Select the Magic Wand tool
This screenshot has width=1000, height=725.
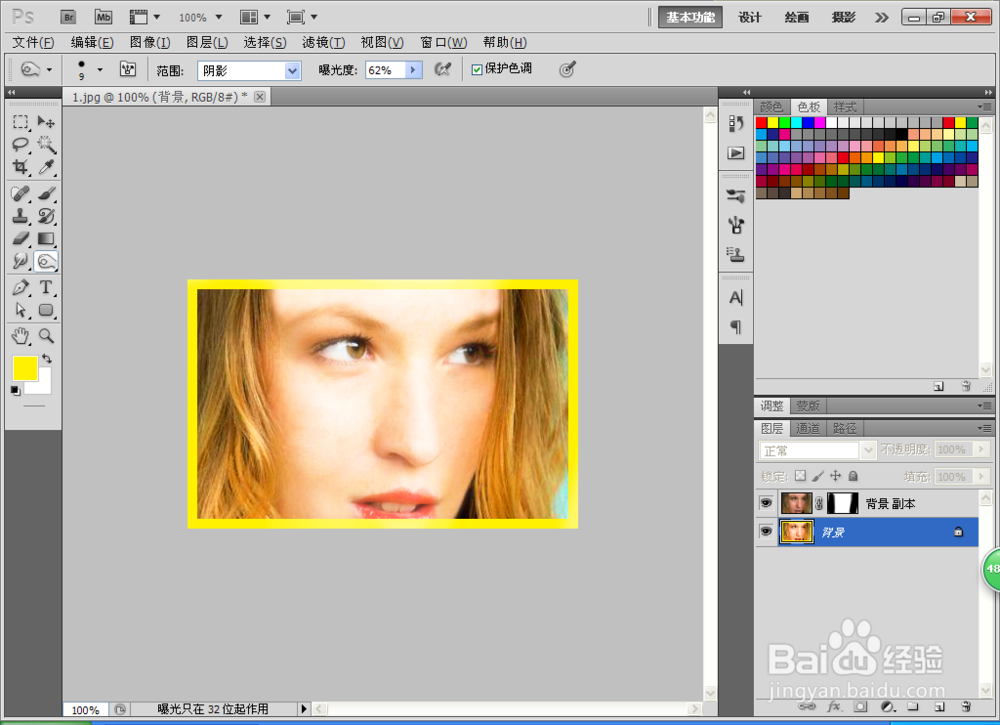(46, 144)
